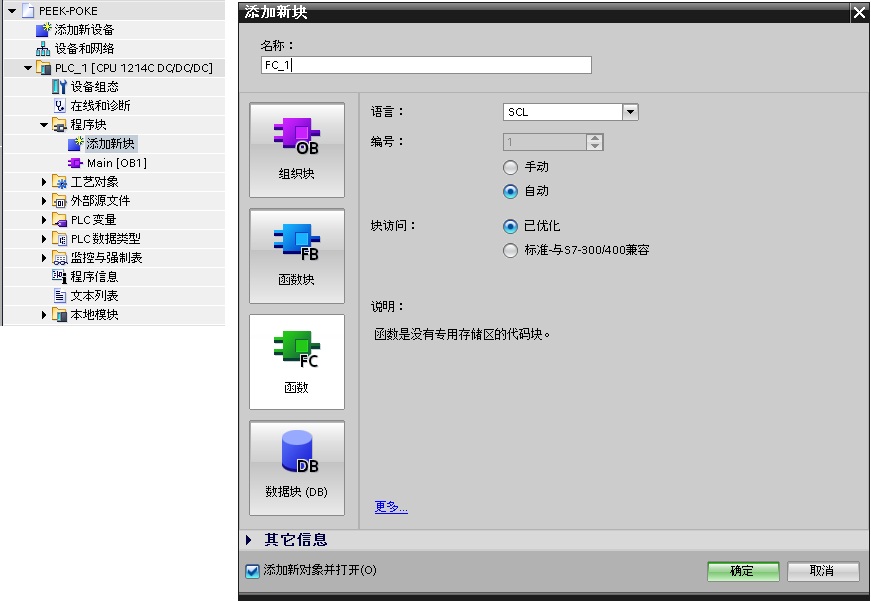The width and height of the screenshot is (871, 601).
Task: Click the 更多... link
Action: (x=391, y=507)
